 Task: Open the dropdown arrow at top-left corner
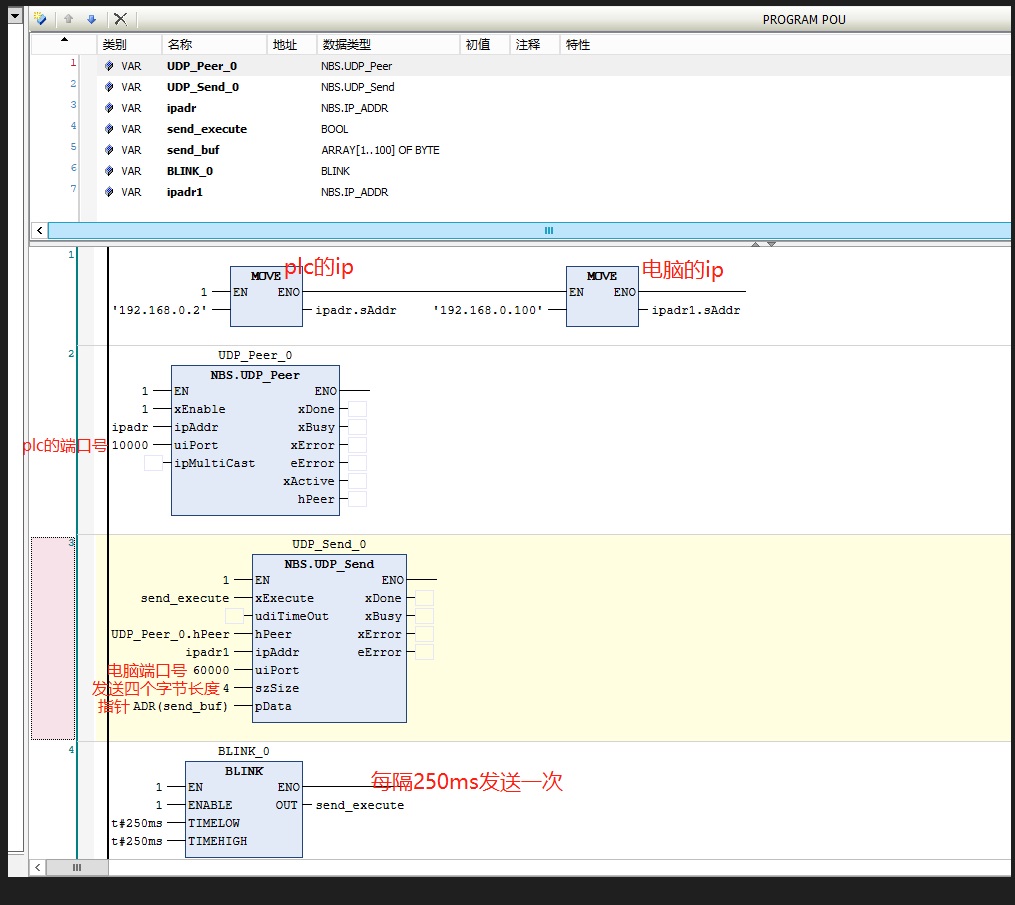[x=16, y=15]
